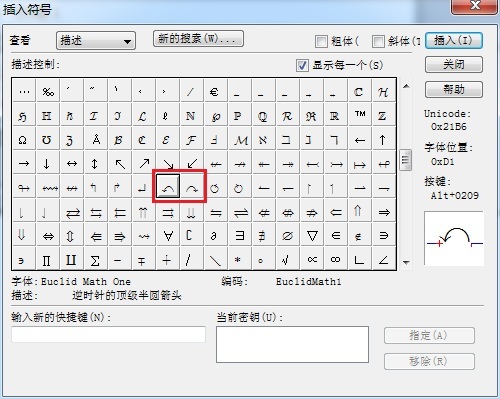This screenshot has width=500, height=399.
Task: Select the double-struck ℤ integers symbol
Action: click(x=383, y=116)
